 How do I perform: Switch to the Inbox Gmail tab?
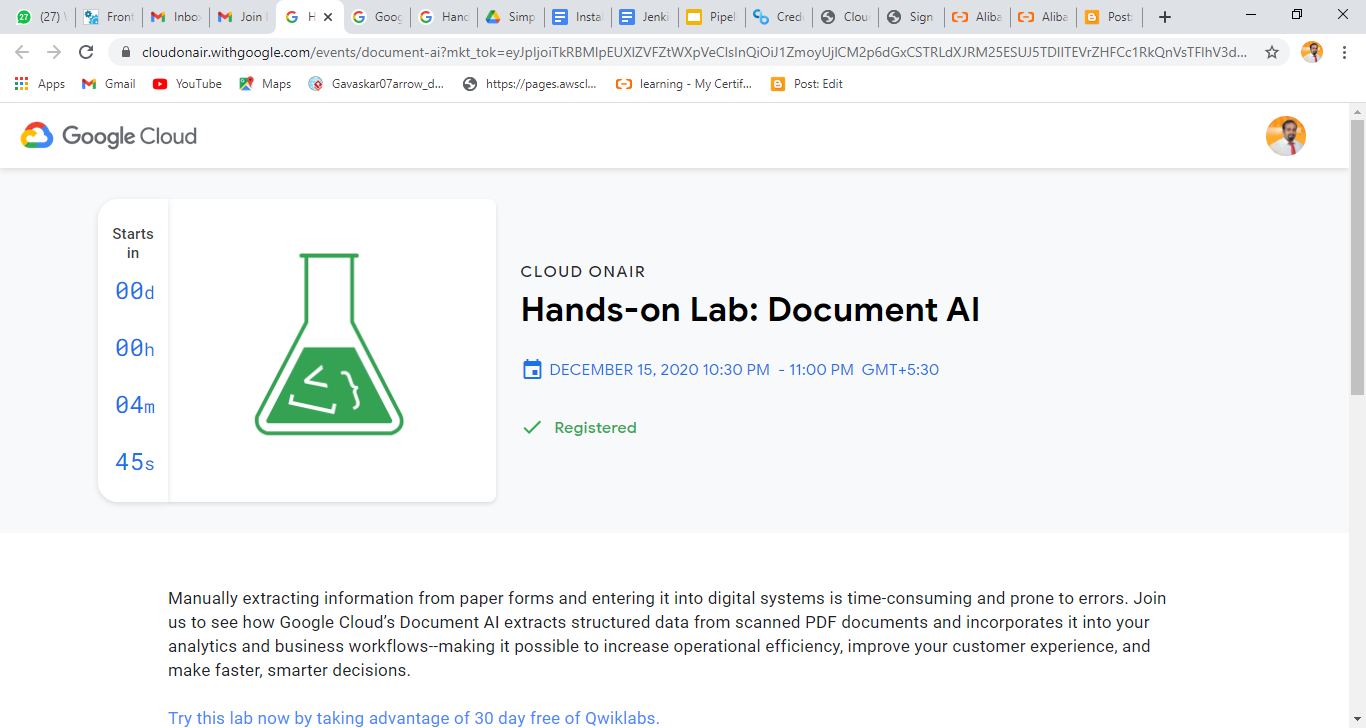tap(175, 17)
